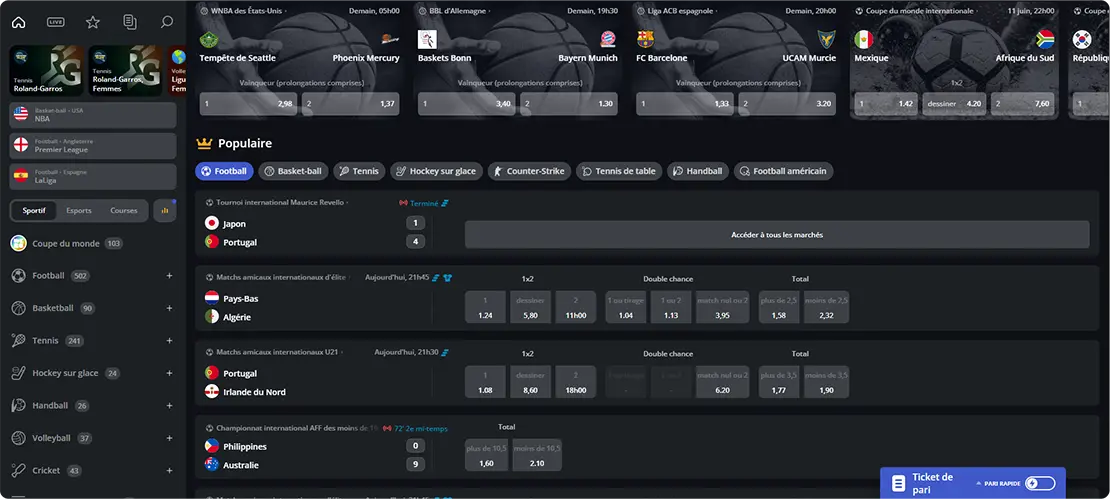Viewport: 1110px width, 499px height.
Task: Expand the Tennis sidebar category
Action: point(169,341)
